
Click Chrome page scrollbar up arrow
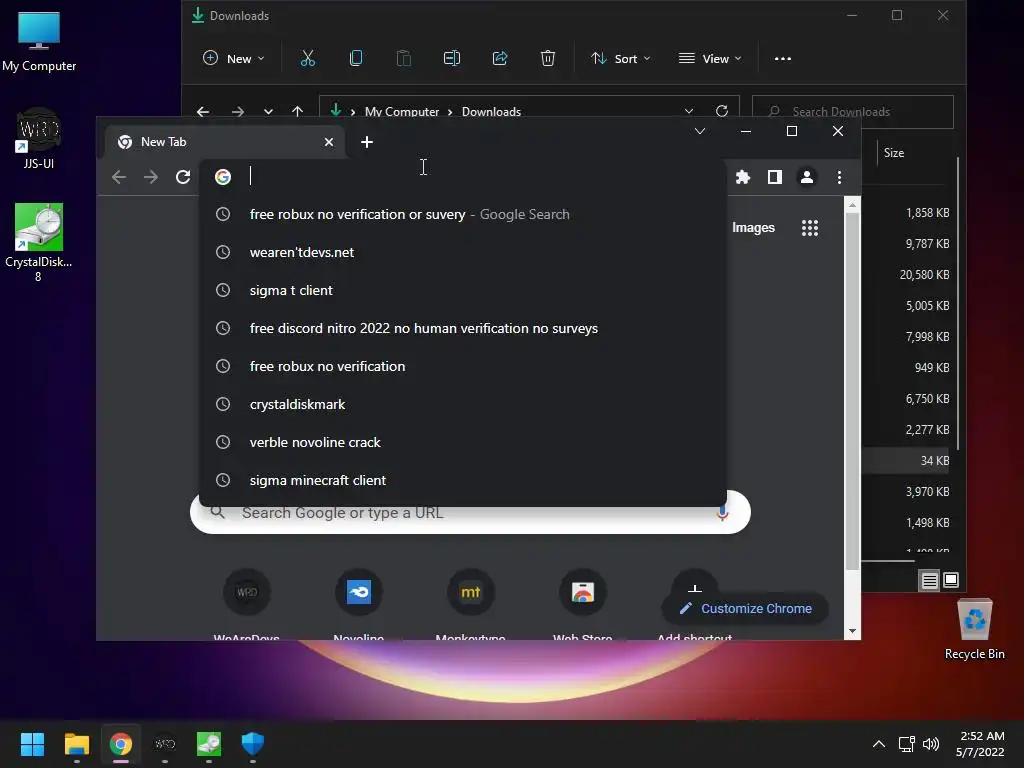852,205
